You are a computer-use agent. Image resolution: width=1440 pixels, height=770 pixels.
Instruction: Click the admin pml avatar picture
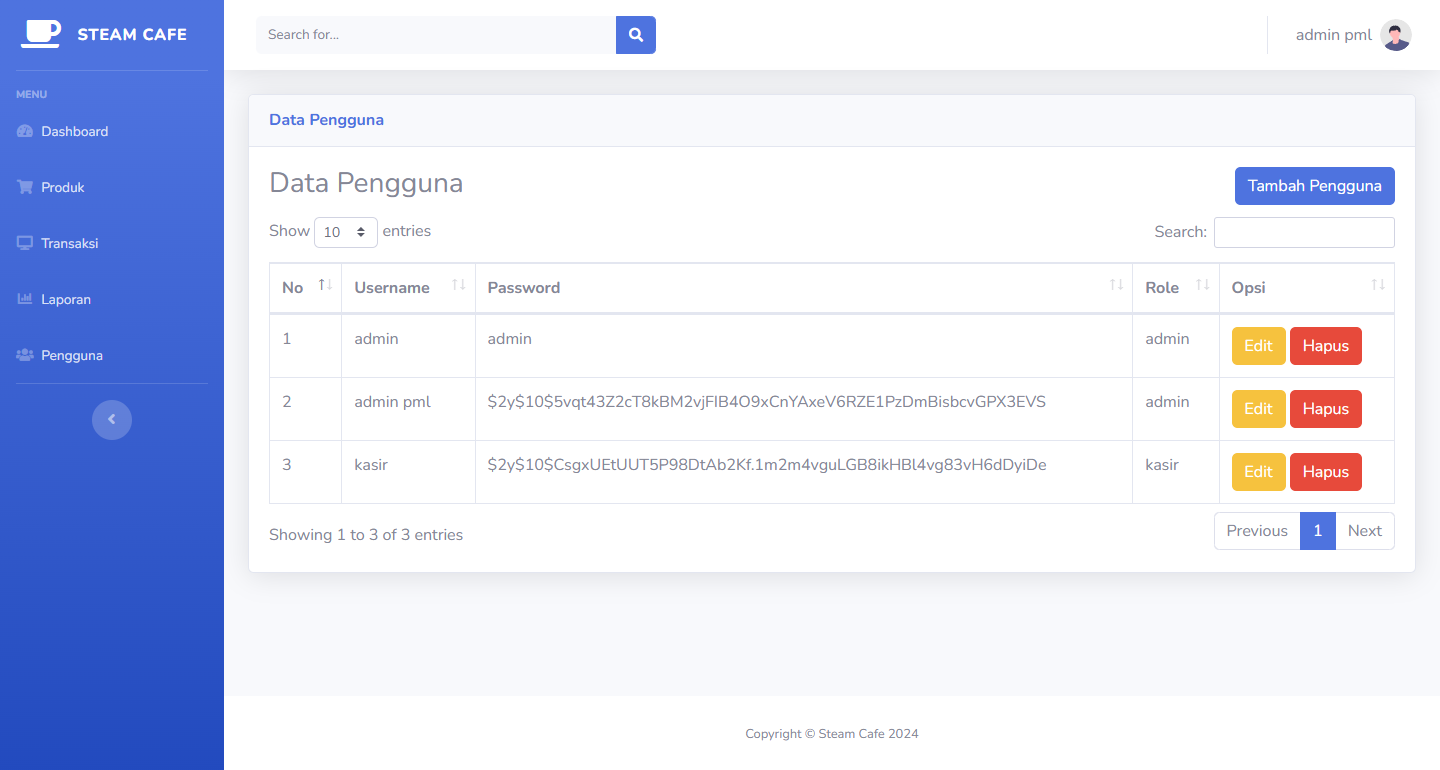tap(1396, 35)
